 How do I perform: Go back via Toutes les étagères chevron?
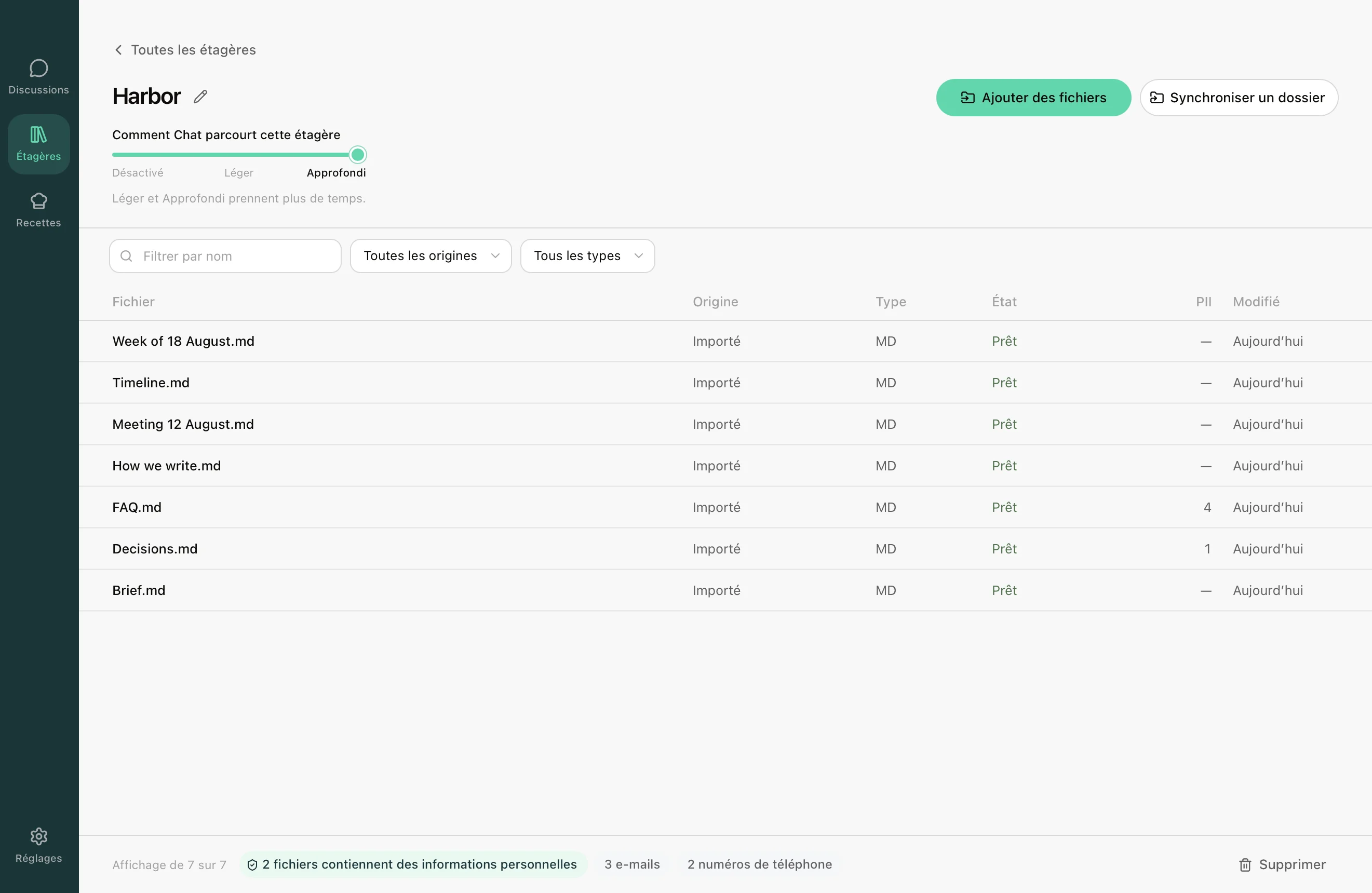click(118, 50)
